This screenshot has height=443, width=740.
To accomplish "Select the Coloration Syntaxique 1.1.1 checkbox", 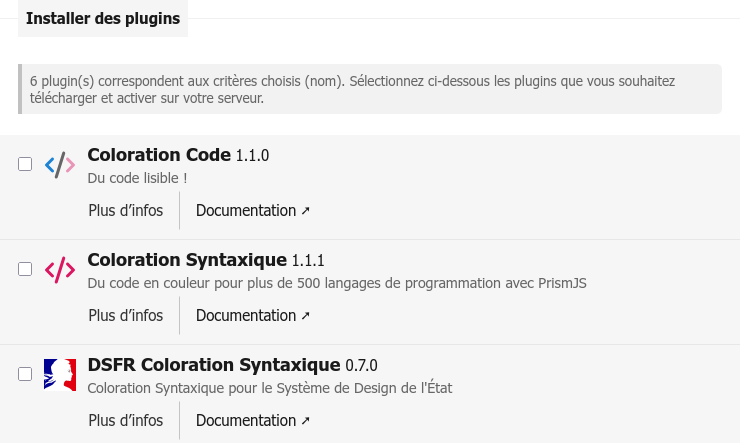I will [x=25, y=269].
